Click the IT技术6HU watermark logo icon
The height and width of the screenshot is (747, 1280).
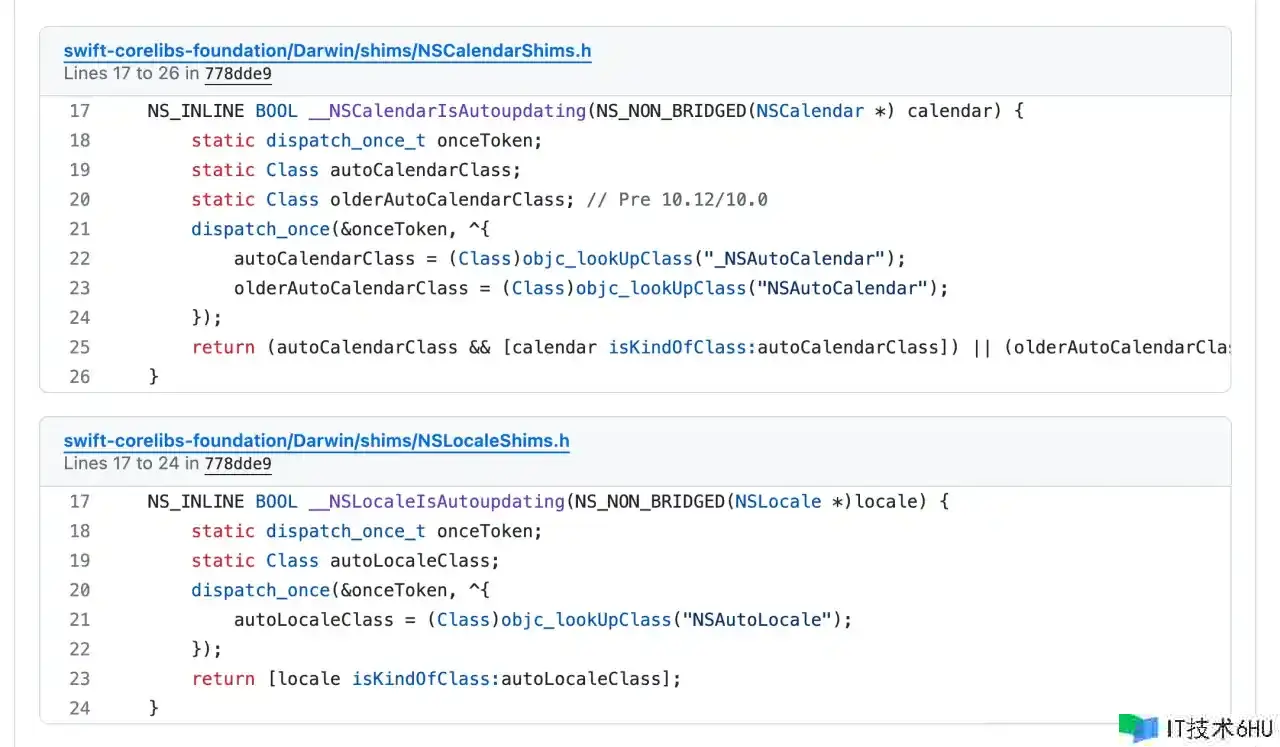pyautogui.click(x=1138, y=727)
